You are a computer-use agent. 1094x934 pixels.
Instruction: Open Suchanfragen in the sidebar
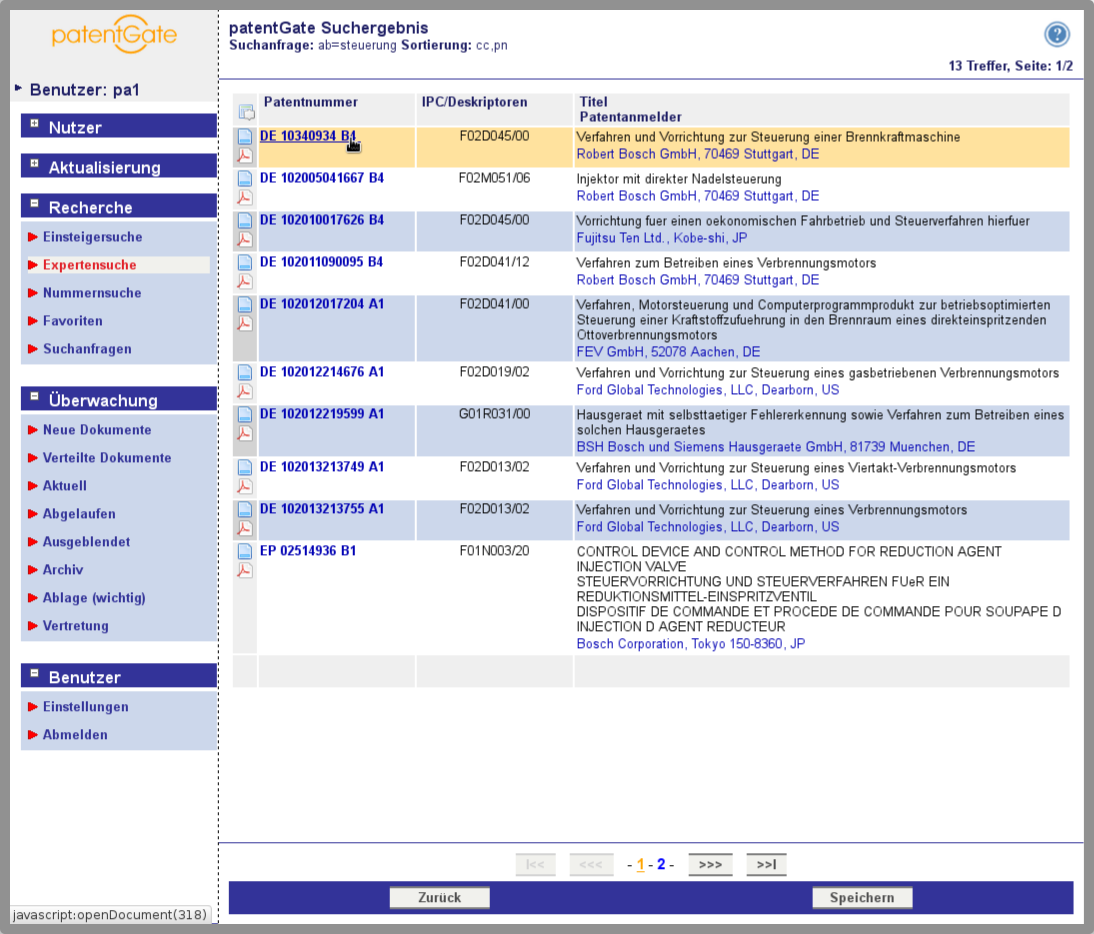coord(87,349)
